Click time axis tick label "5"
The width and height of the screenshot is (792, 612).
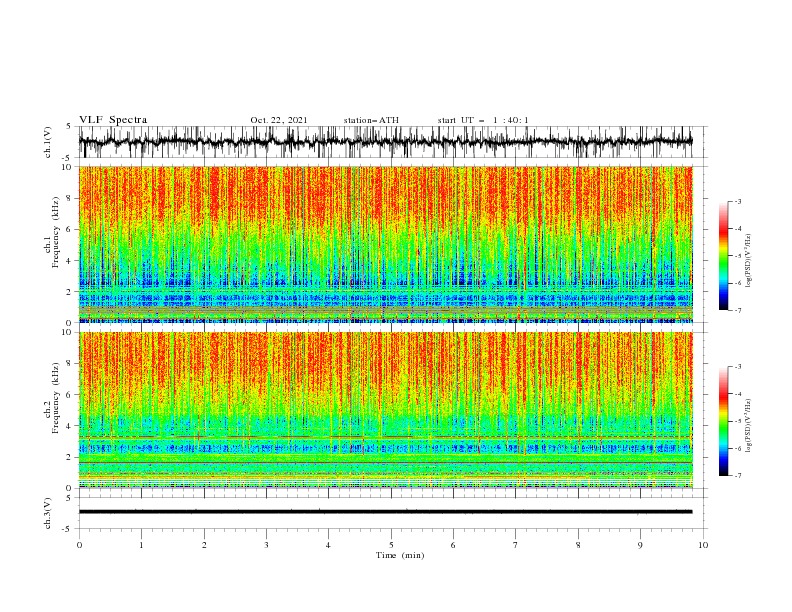[391, 545]
